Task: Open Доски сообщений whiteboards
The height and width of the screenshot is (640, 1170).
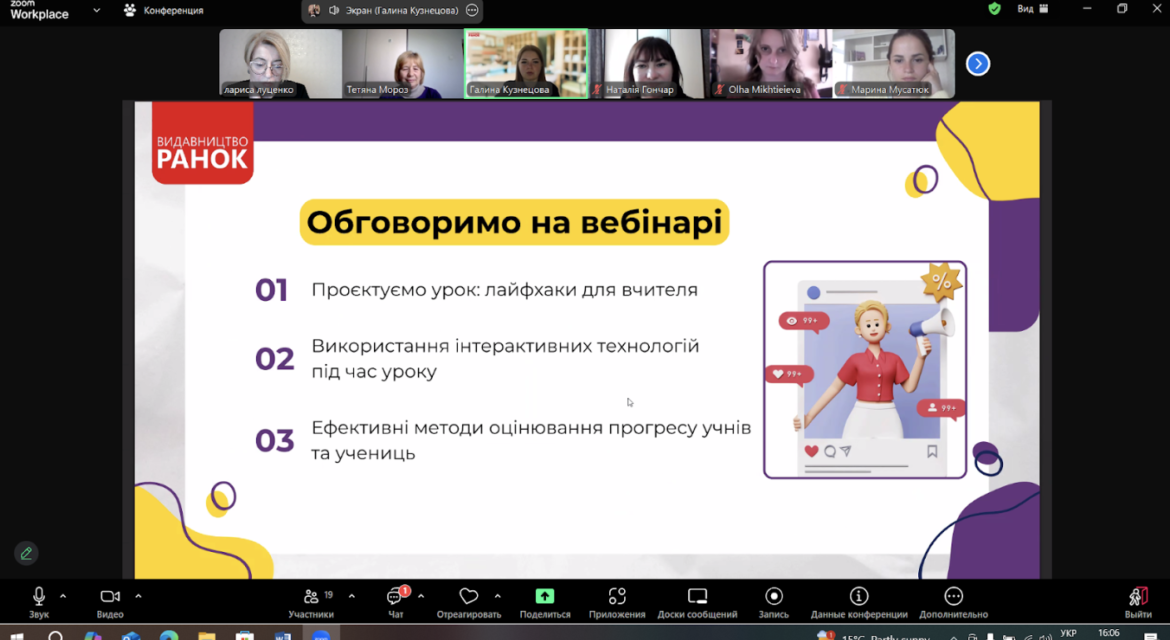Action: (x=697, y=603)
